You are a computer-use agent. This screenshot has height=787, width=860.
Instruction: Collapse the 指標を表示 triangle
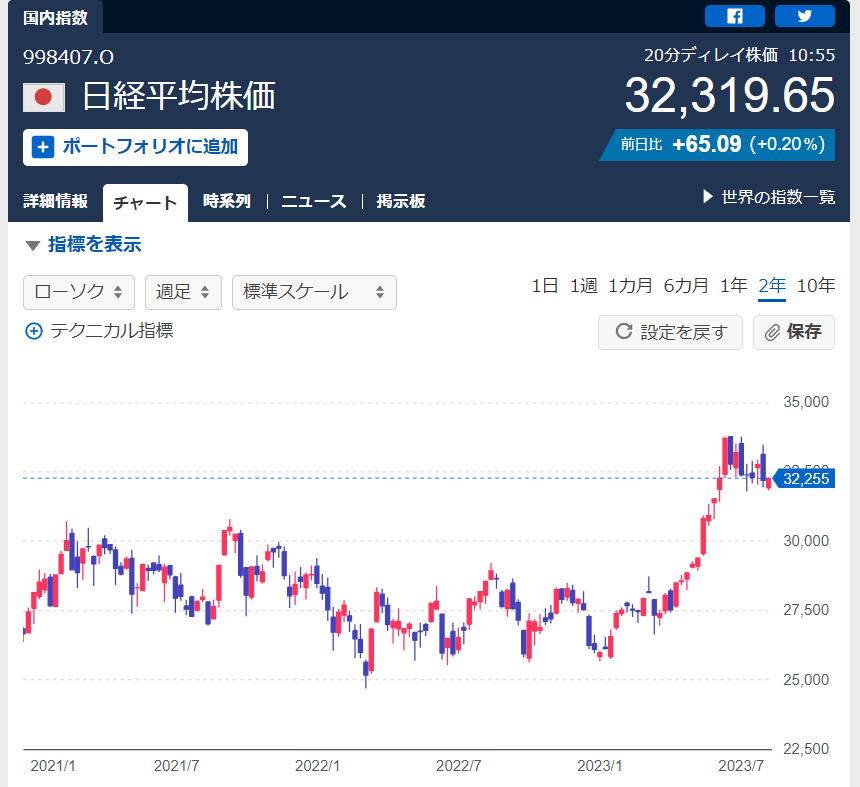33,245
